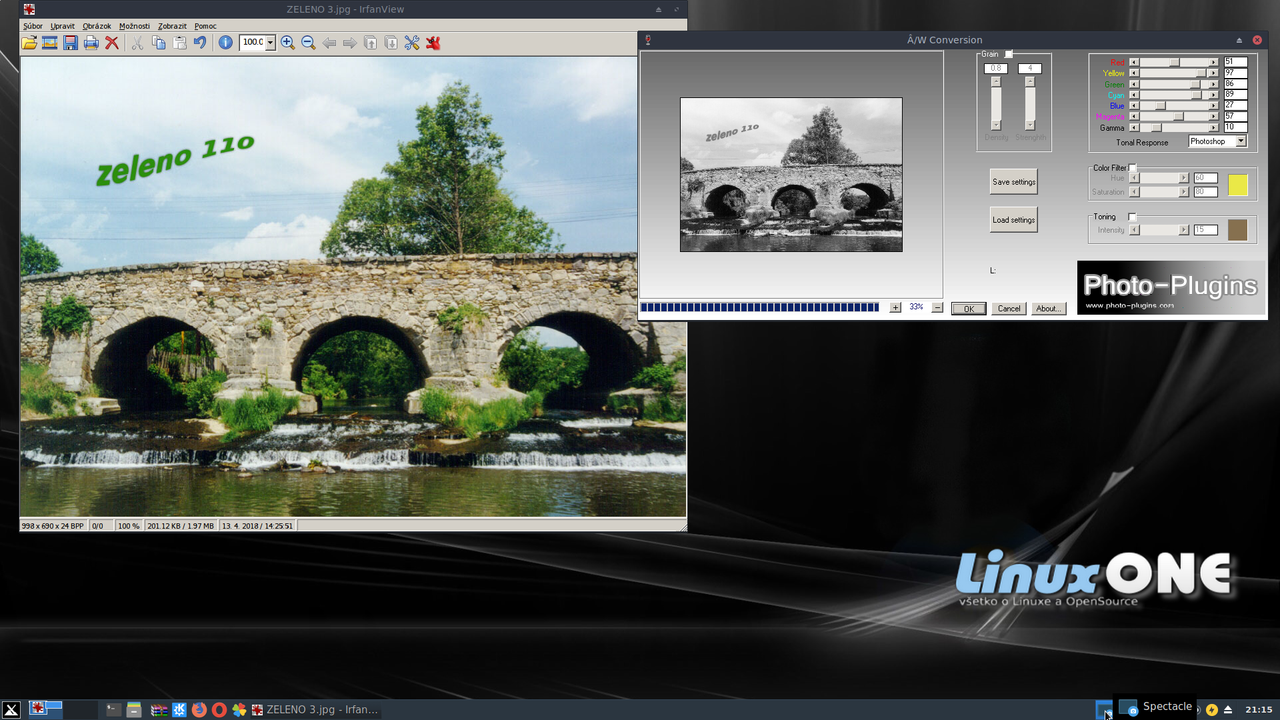
Task: Enable the Grain checkbox
Action: tap(1008, 54)
